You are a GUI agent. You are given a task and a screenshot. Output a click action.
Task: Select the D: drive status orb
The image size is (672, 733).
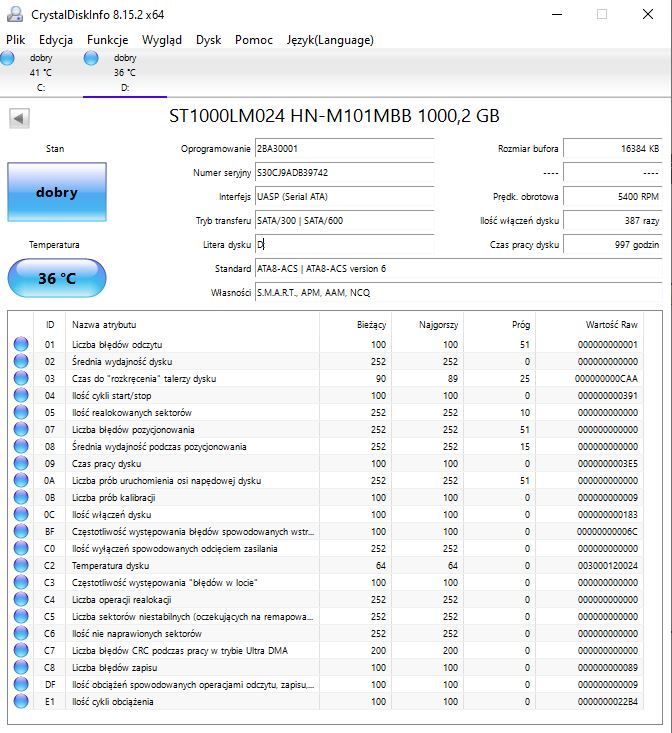(x=91, y=58)
